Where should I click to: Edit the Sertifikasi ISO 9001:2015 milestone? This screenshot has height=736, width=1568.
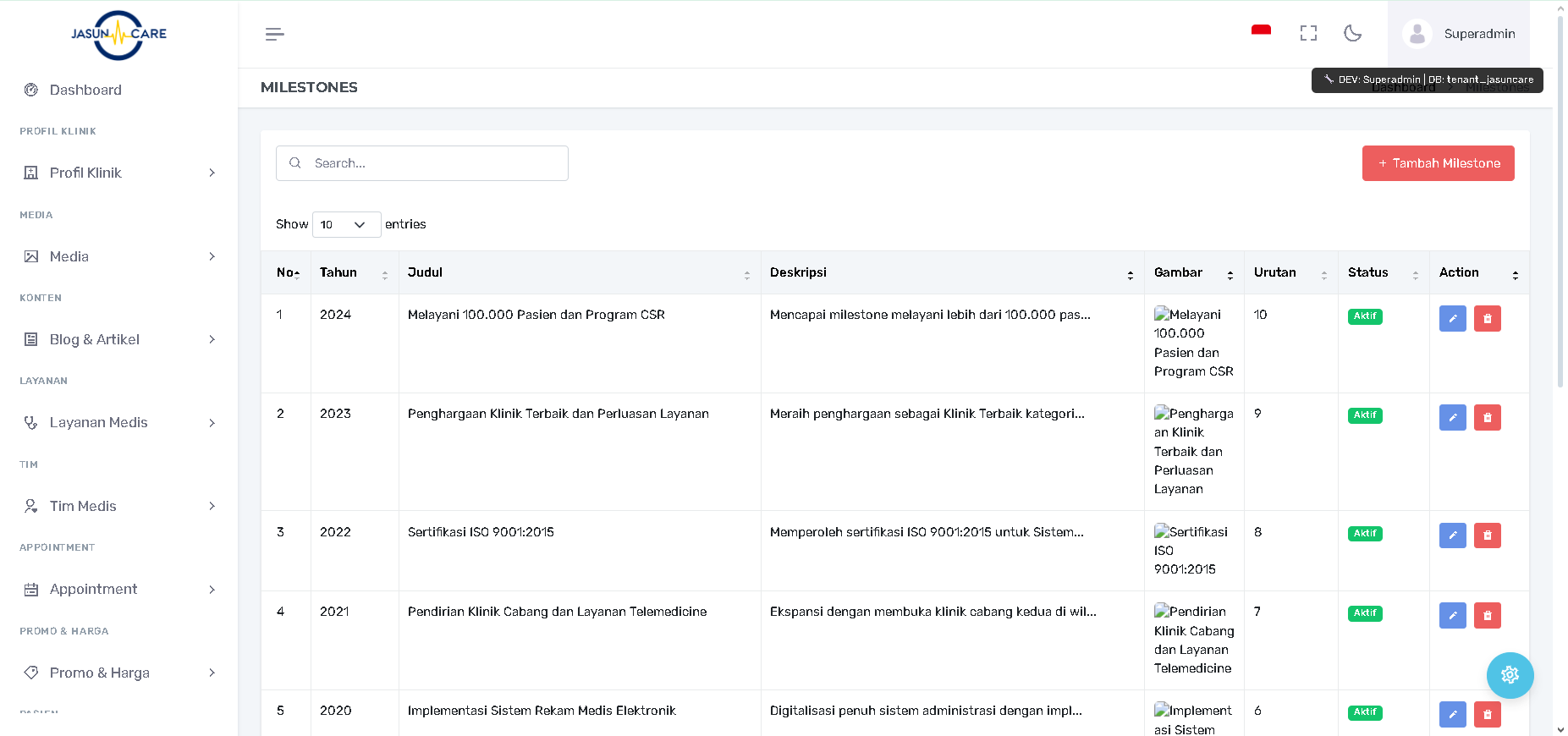pos(1452,536)
